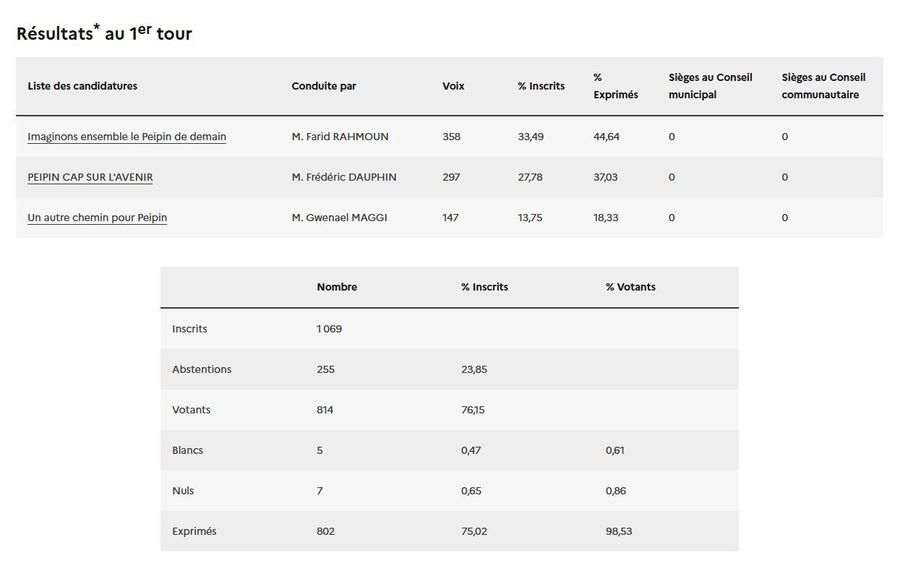Select the 'Exprimés' count 802
Screen dimensions: 900x571
pyautogui.click(x=326, y=531)
